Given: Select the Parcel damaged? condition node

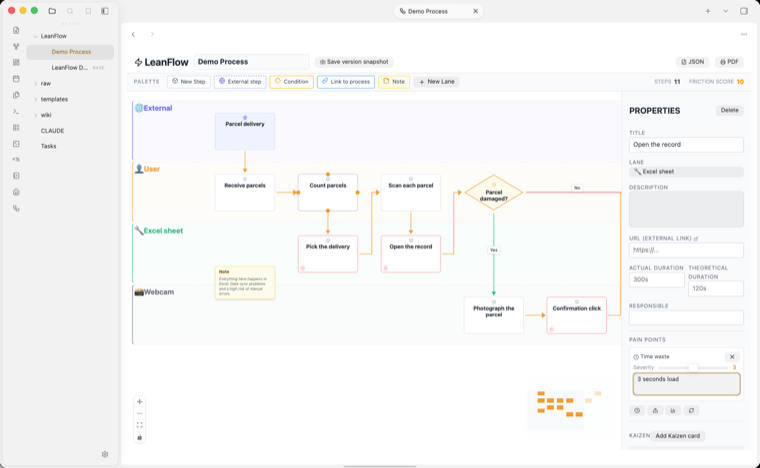Looking at the screenshot, I should pyautogui.click(x=493, y=192).
